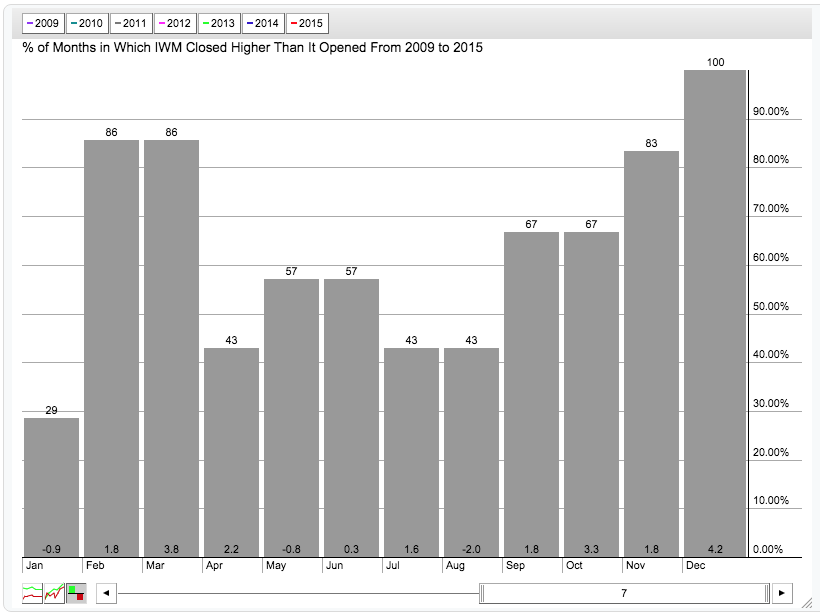The image size is (820, 616).
Task: Click the "Nov" axis label
Action: point(636,565)
